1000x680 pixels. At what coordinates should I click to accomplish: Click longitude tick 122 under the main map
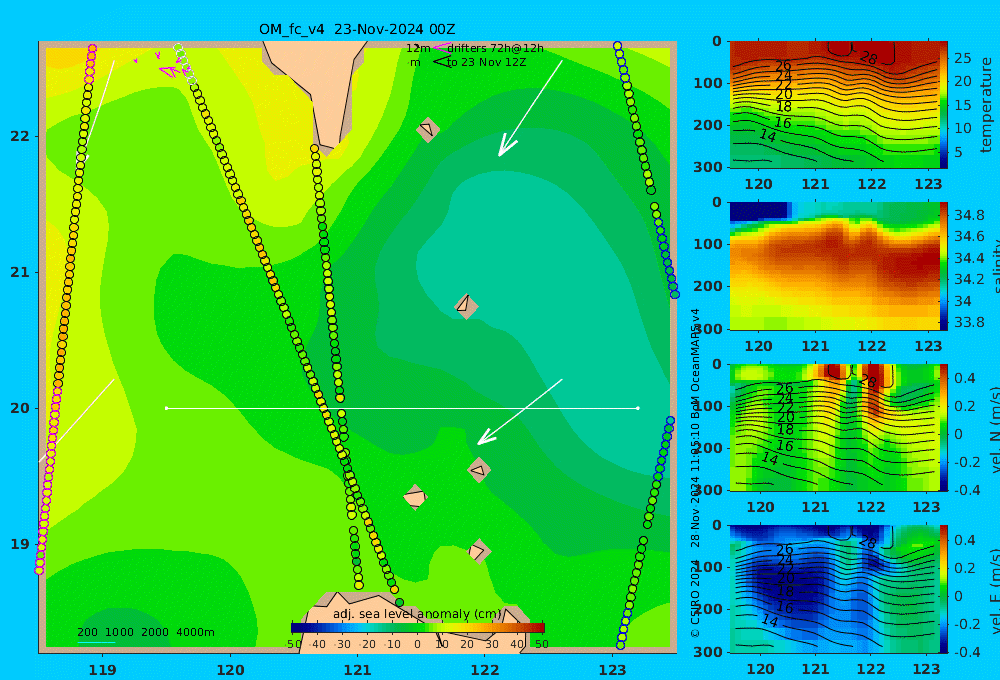click(x=485, y=670)
